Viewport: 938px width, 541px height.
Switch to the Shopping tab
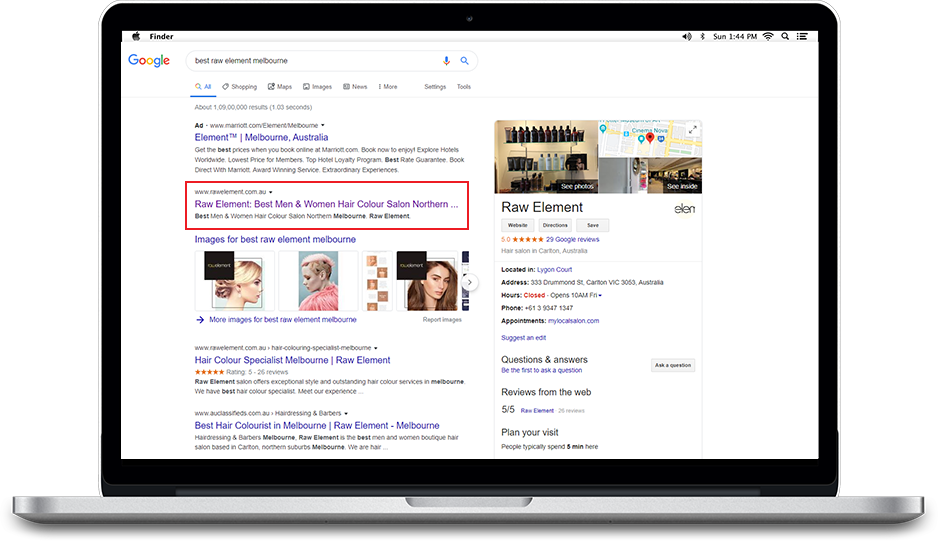coord(239,87)
